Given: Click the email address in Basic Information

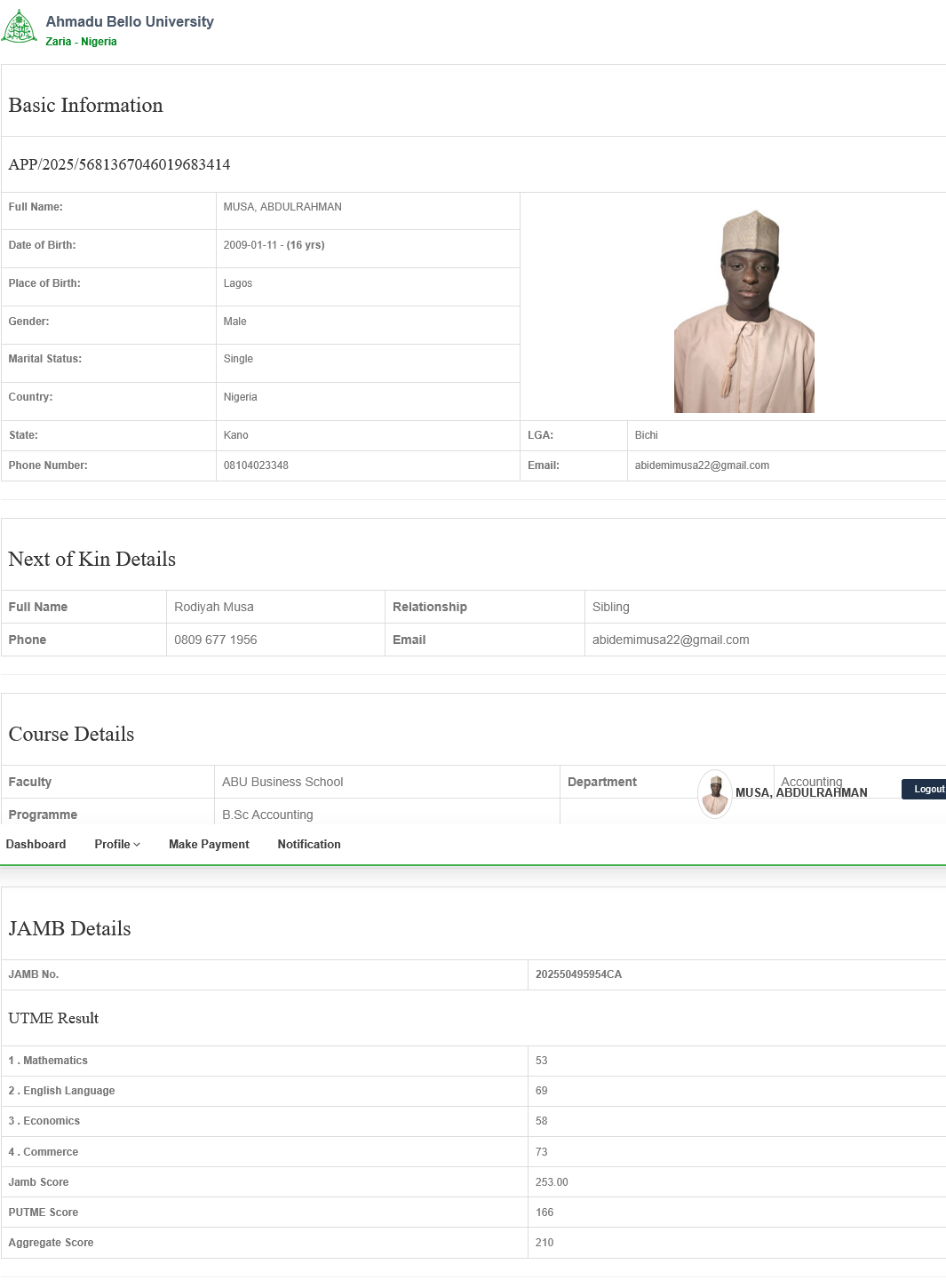Looking at the screenshot, I should point(702,465).
